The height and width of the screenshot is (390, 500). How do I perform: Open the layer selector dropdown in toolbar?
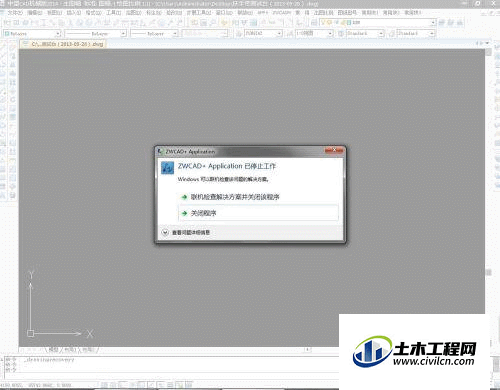coord(377,22)
